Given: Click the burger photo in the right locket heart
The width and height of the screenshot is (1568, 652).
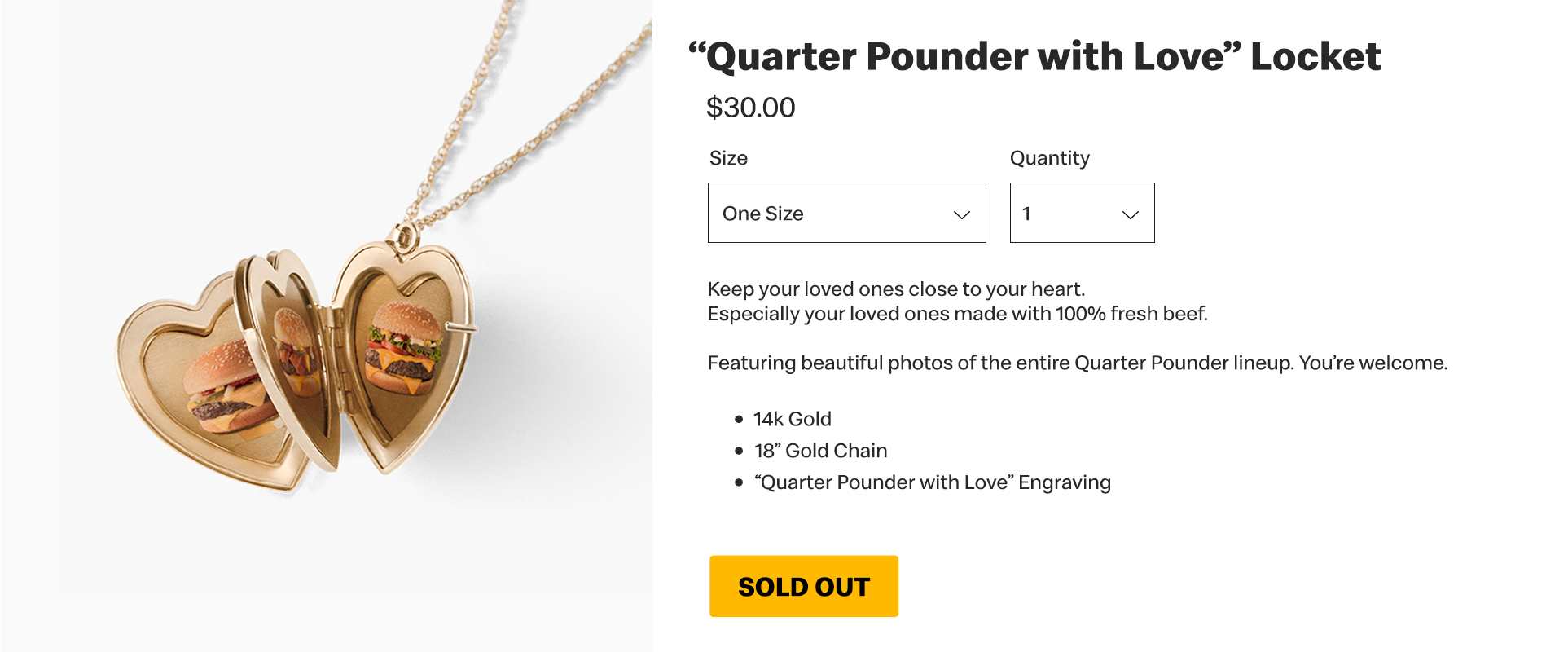Looking at the screenshot, I should 404,348.
